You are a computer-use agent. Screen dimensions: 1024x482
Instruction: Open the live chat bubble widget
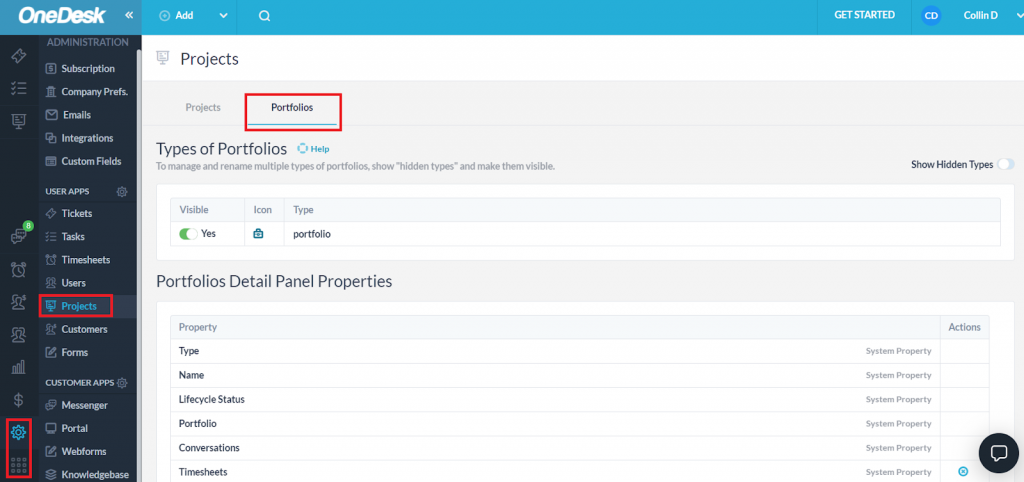pyautogui.click(x=997, y=452)
